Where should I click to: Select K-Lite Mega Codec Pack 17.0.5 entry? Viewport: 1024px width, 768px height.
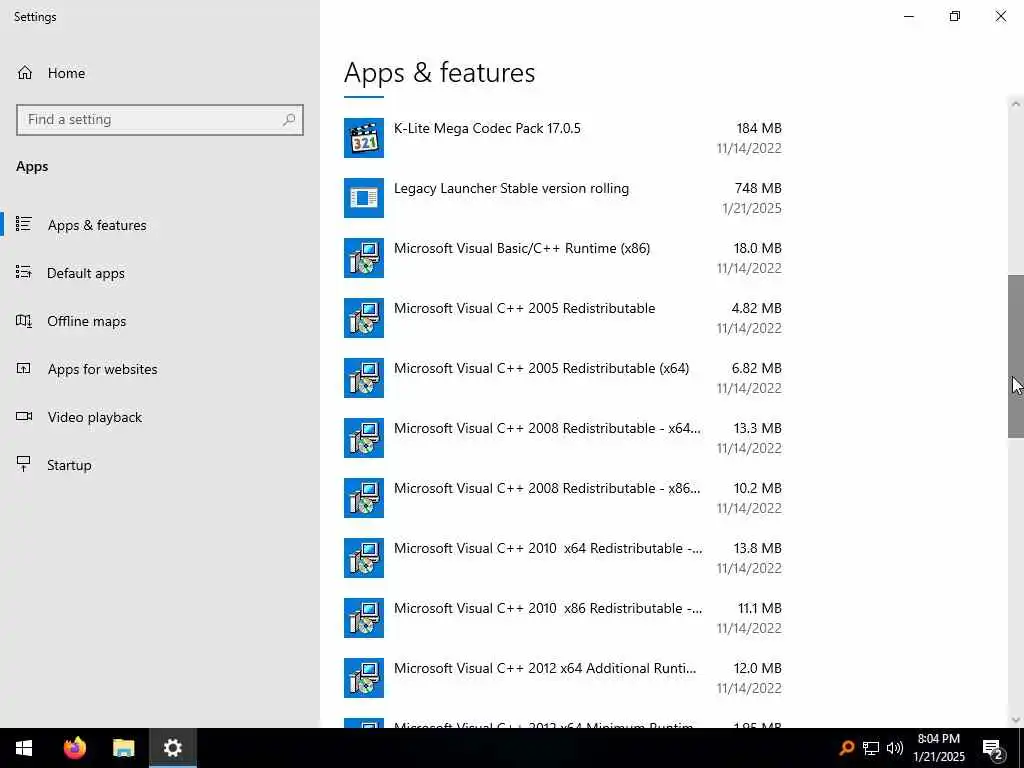coord(563,138)
